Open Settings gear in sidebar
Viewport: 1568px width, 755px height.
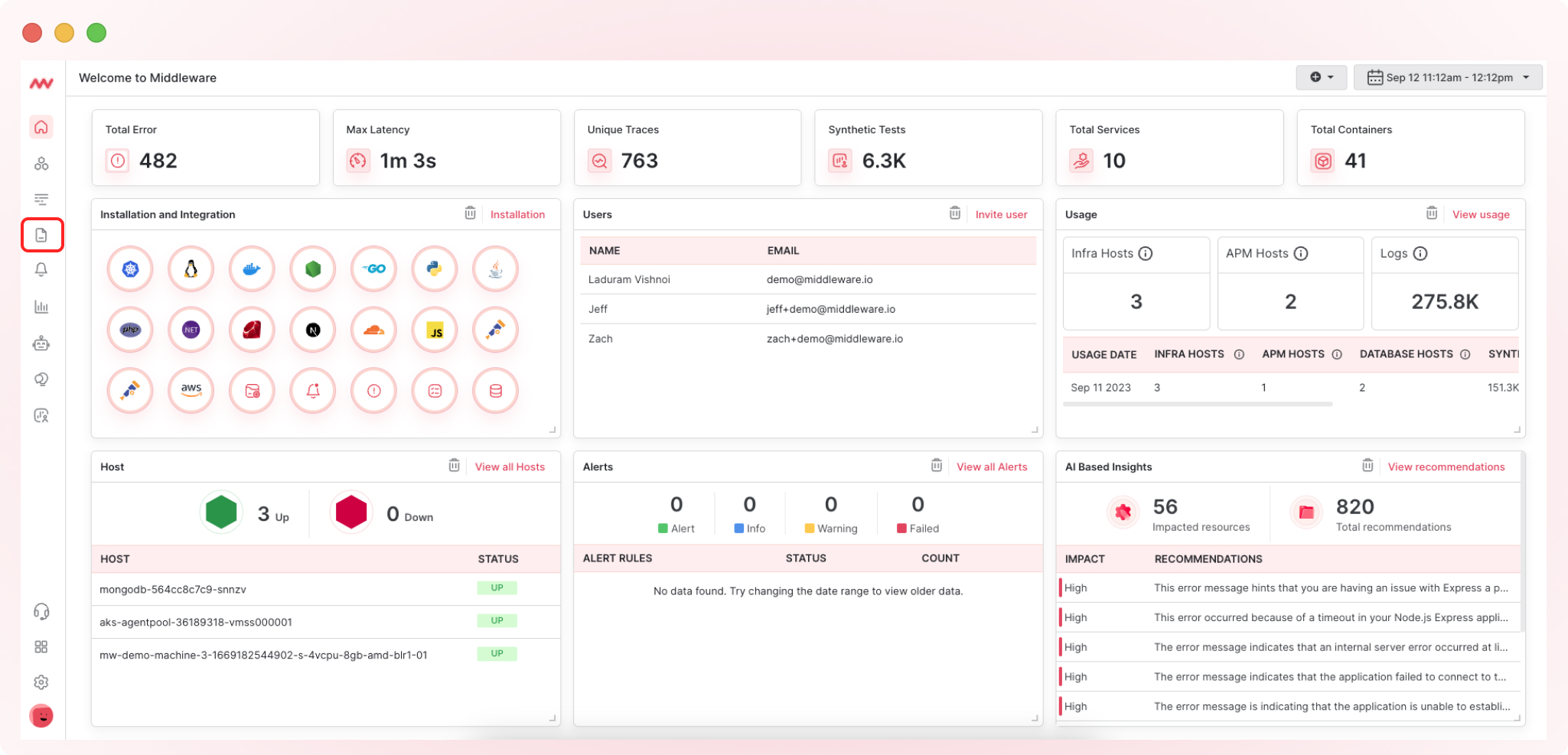41,682
